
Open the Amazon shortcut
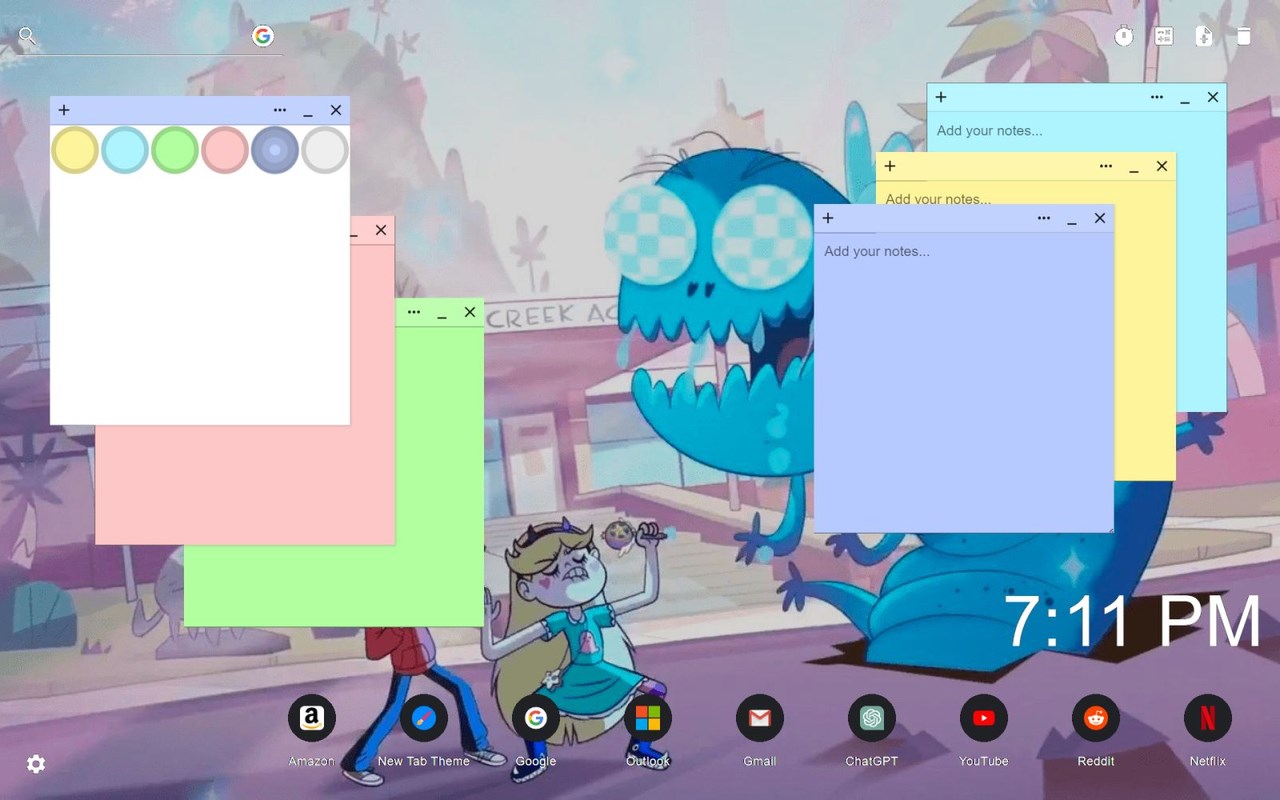[312, 718]
